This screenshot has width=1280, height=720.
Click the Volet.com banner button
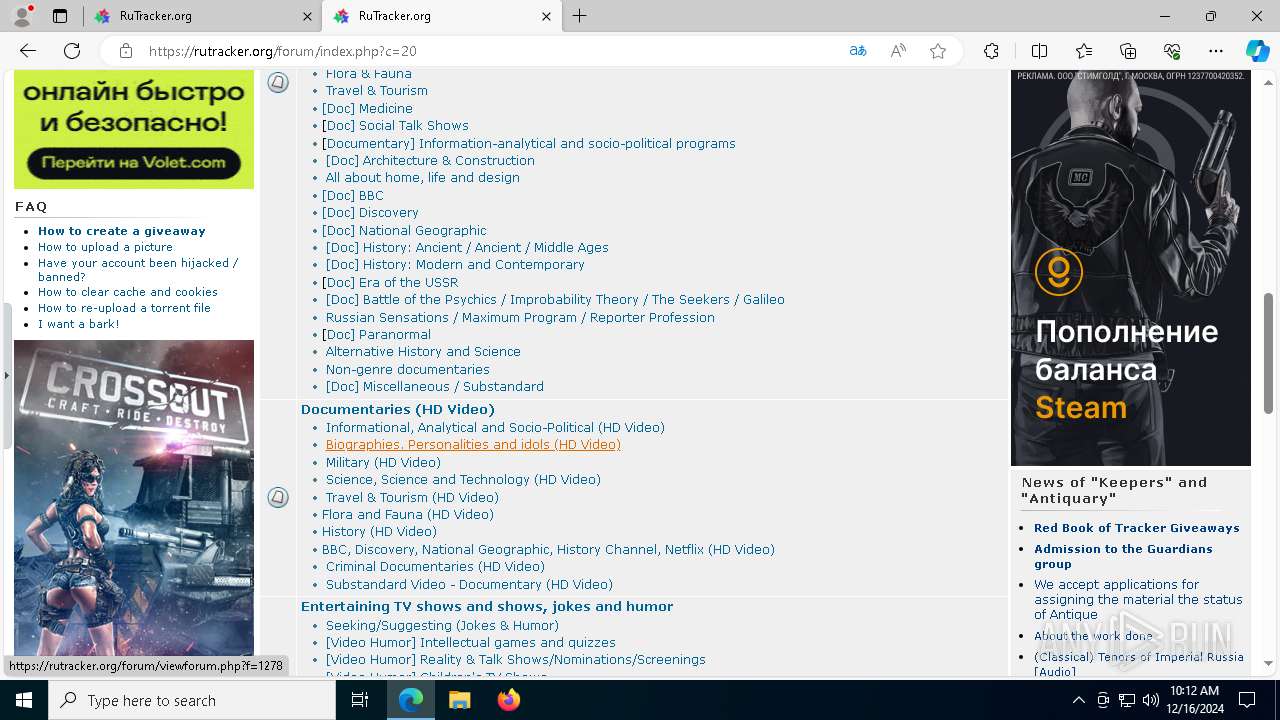134,162
